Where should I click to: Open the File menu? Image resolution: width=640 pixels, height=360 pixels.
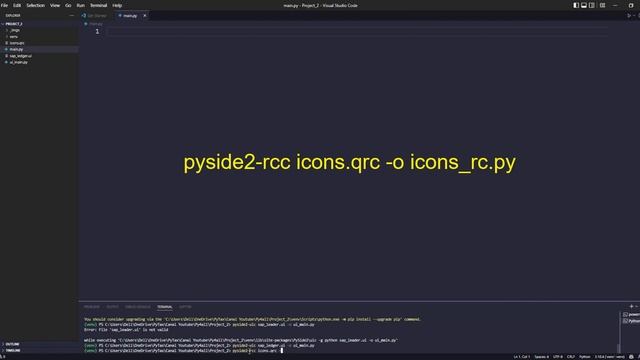click(4, 5)
